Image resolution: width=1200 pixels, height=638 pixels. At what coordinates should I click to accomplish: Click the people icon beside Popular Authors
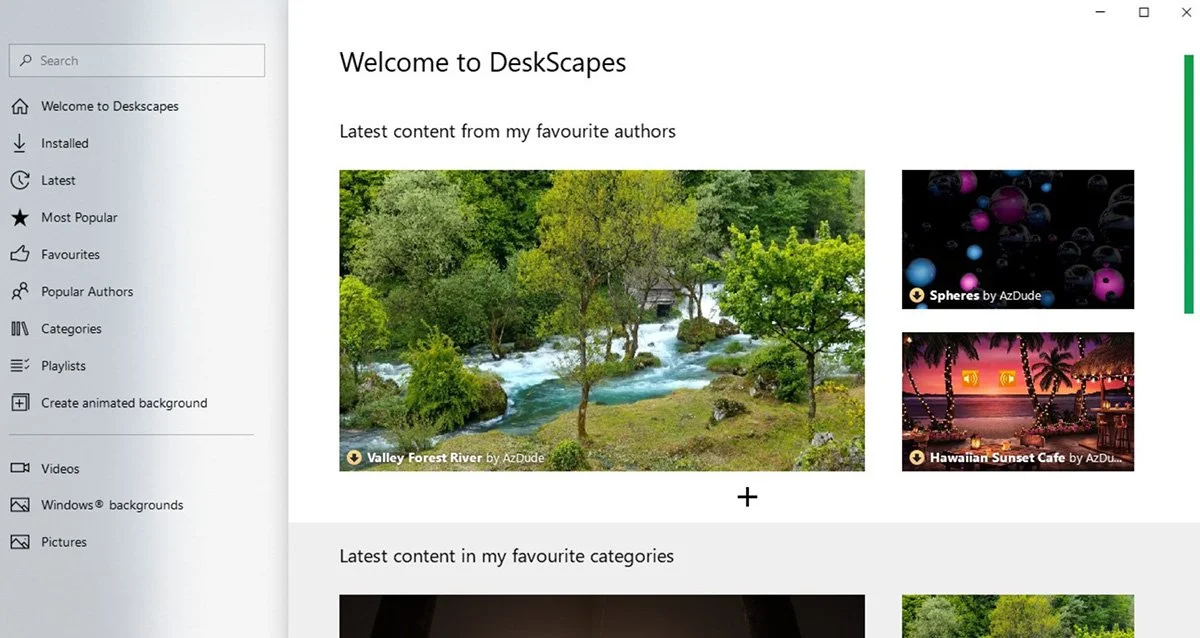pos(20,291)
